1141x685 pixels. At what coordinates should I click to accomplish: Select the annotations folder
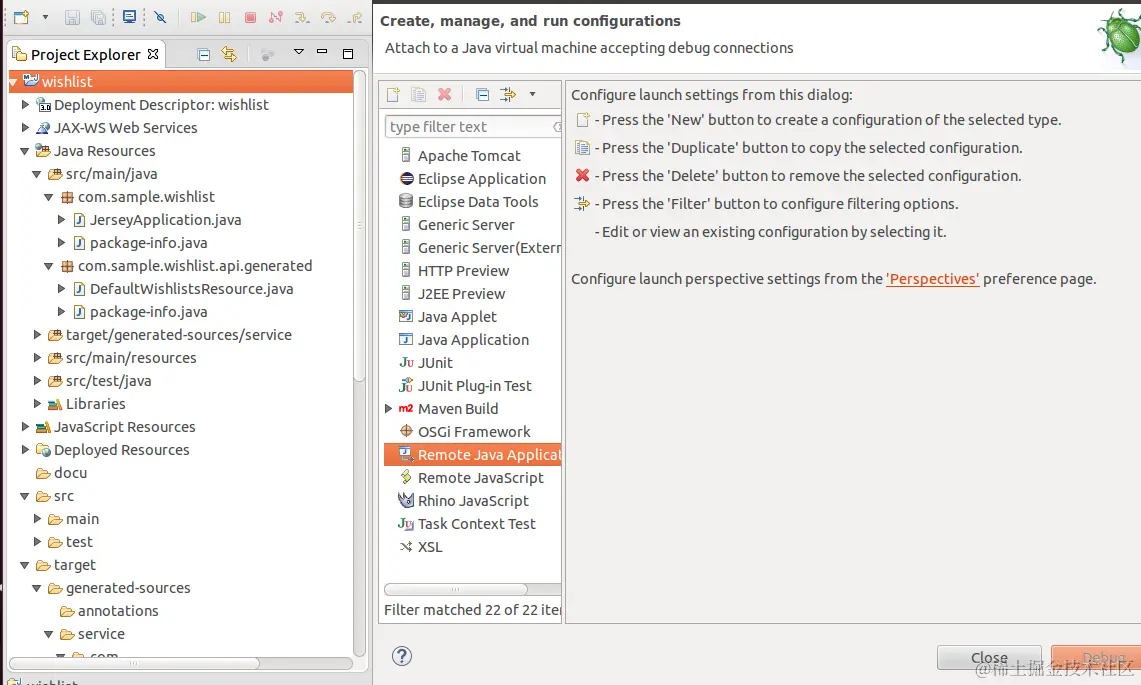pyautogui.click(x=109, y=611)
